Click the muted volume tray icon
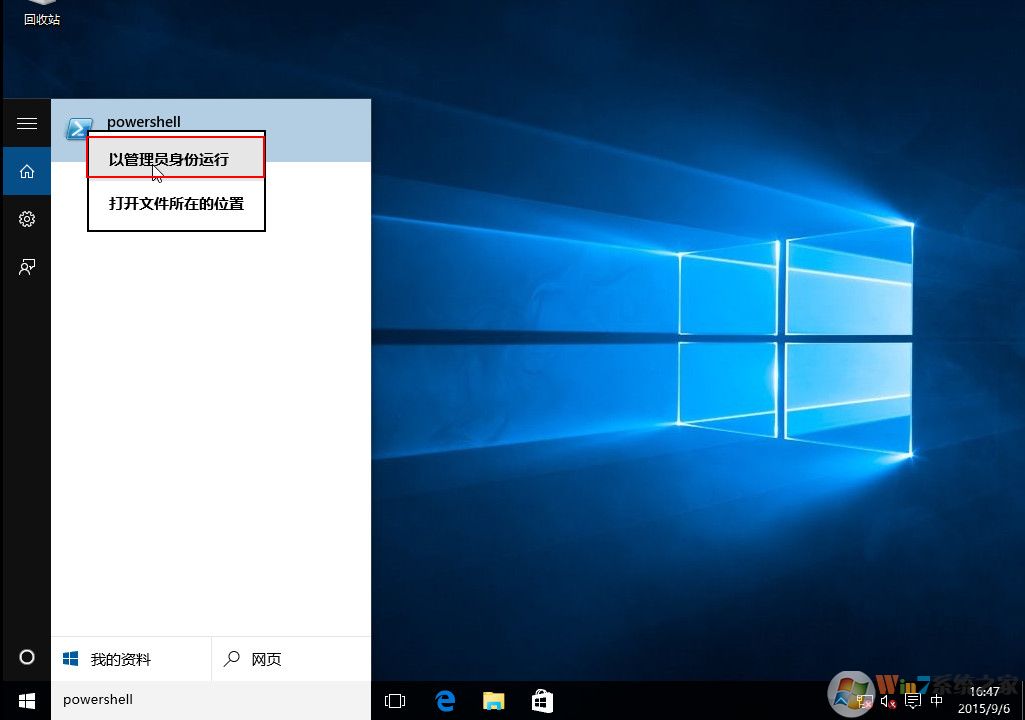 [x=887, y=701]
